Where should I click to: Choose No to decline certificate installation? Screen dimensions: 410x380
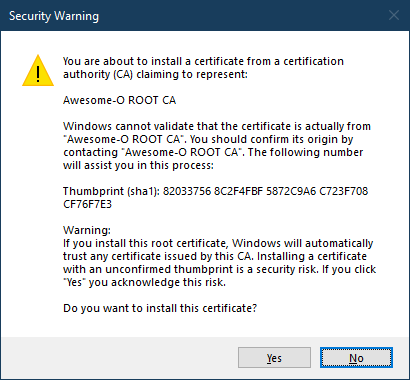pyautogui.click(x=356, y=358)
